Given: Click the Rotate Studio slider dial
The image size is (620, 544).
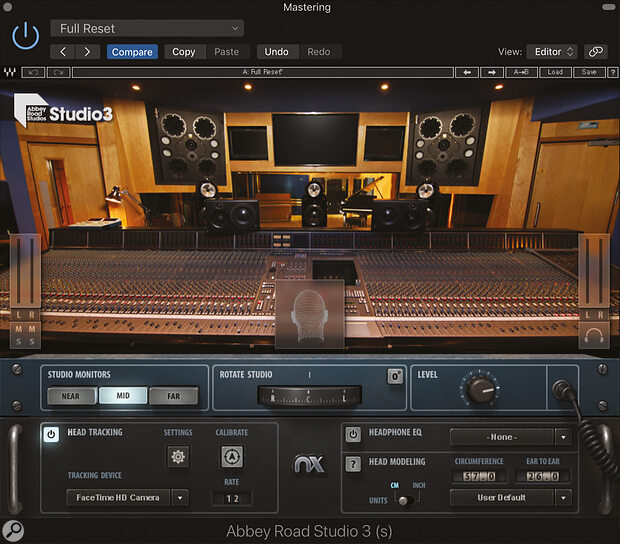Looking at the screenshot, I should coord(310,396).
